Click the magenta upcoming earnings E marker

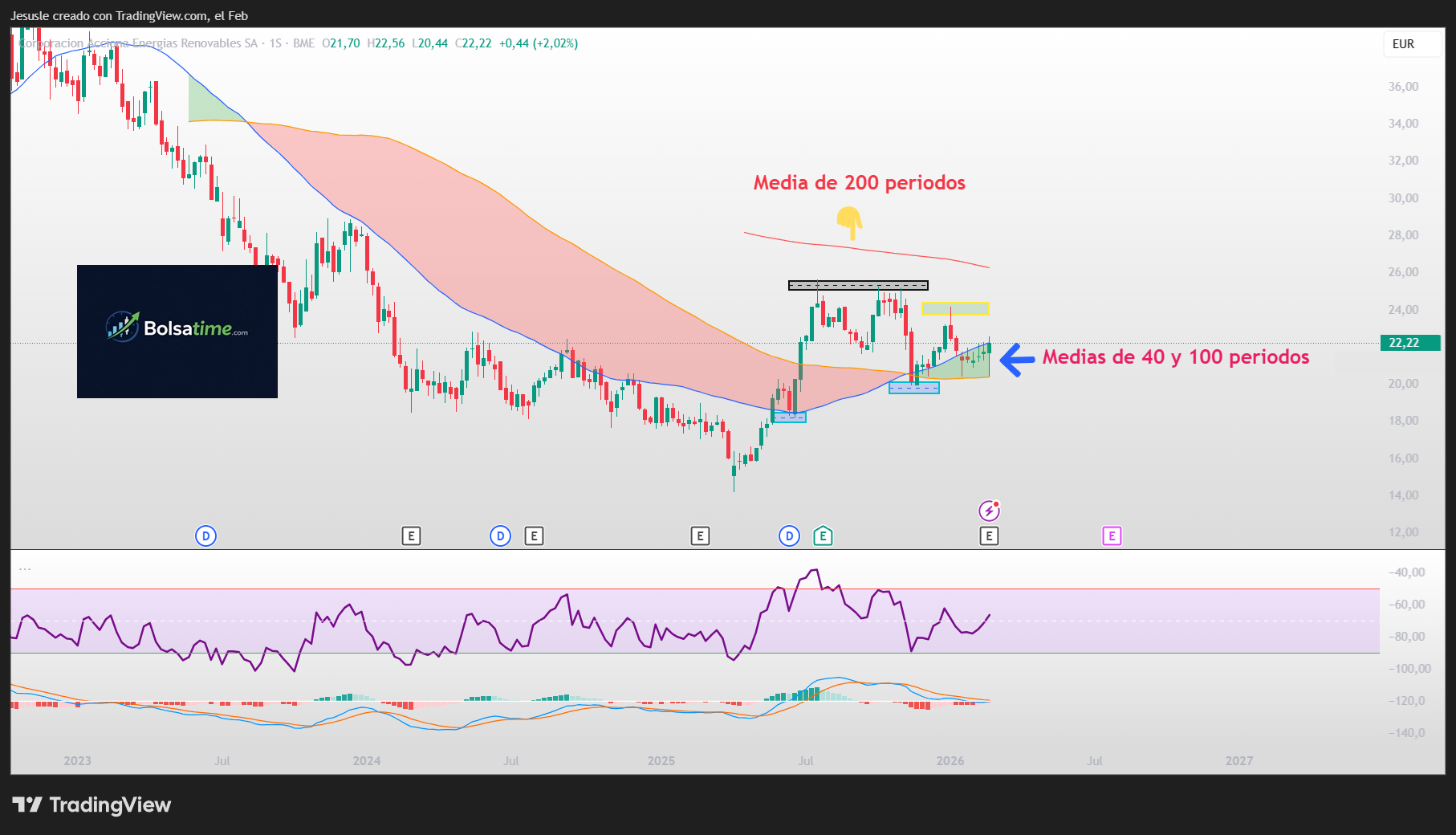pos(1112,536)
